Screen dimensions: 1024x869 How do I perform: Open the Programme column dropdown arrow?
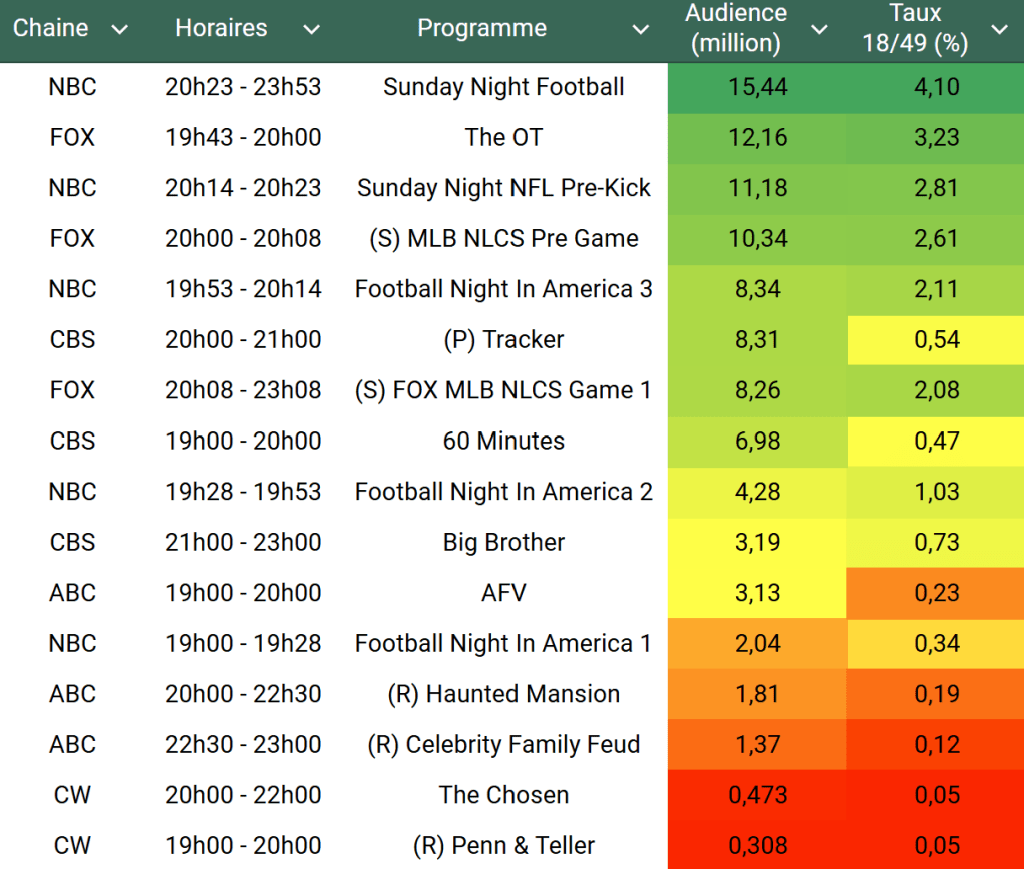tap(641, 30)
